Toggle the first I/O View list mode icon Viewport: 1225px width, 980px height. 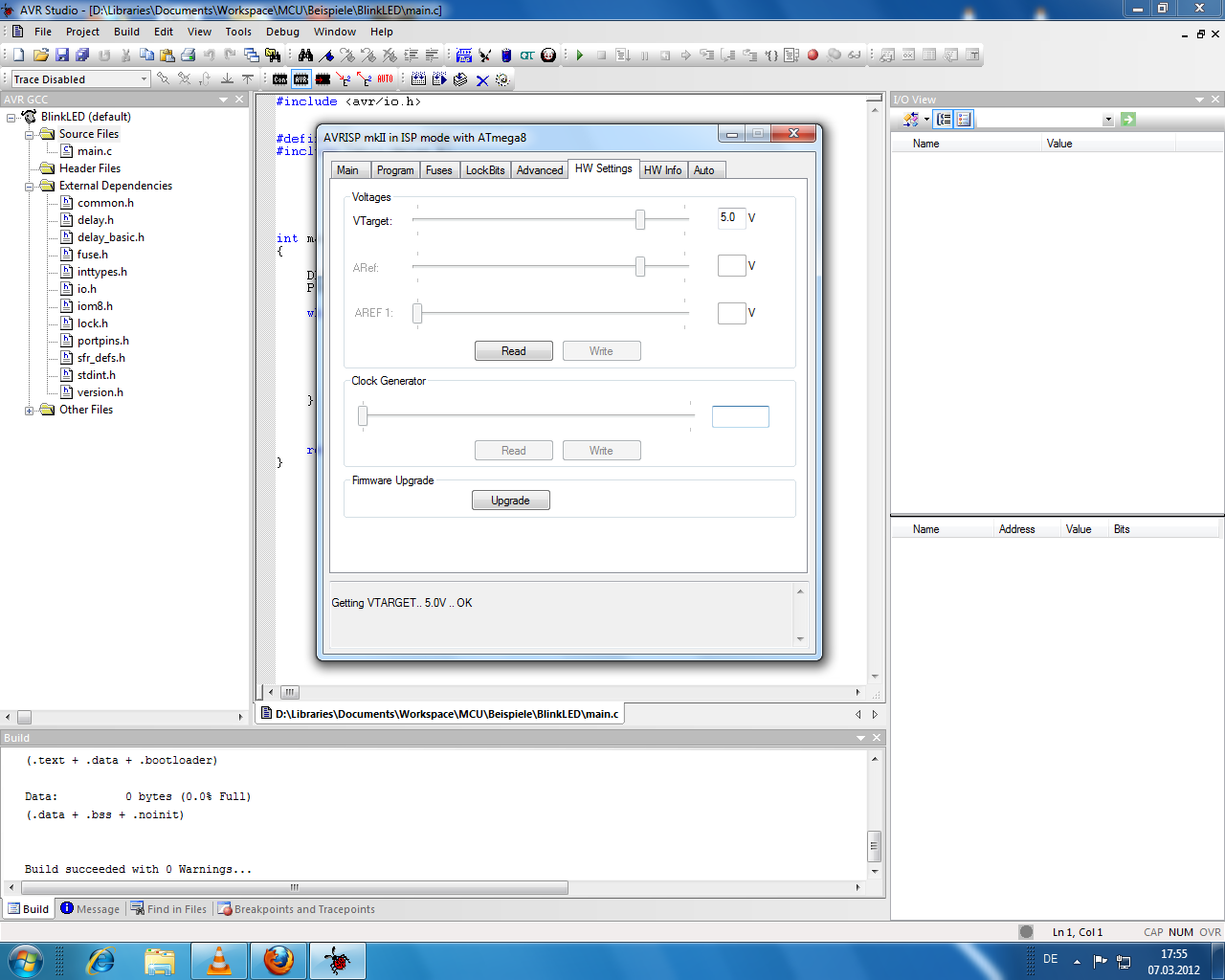click(944, 120)
